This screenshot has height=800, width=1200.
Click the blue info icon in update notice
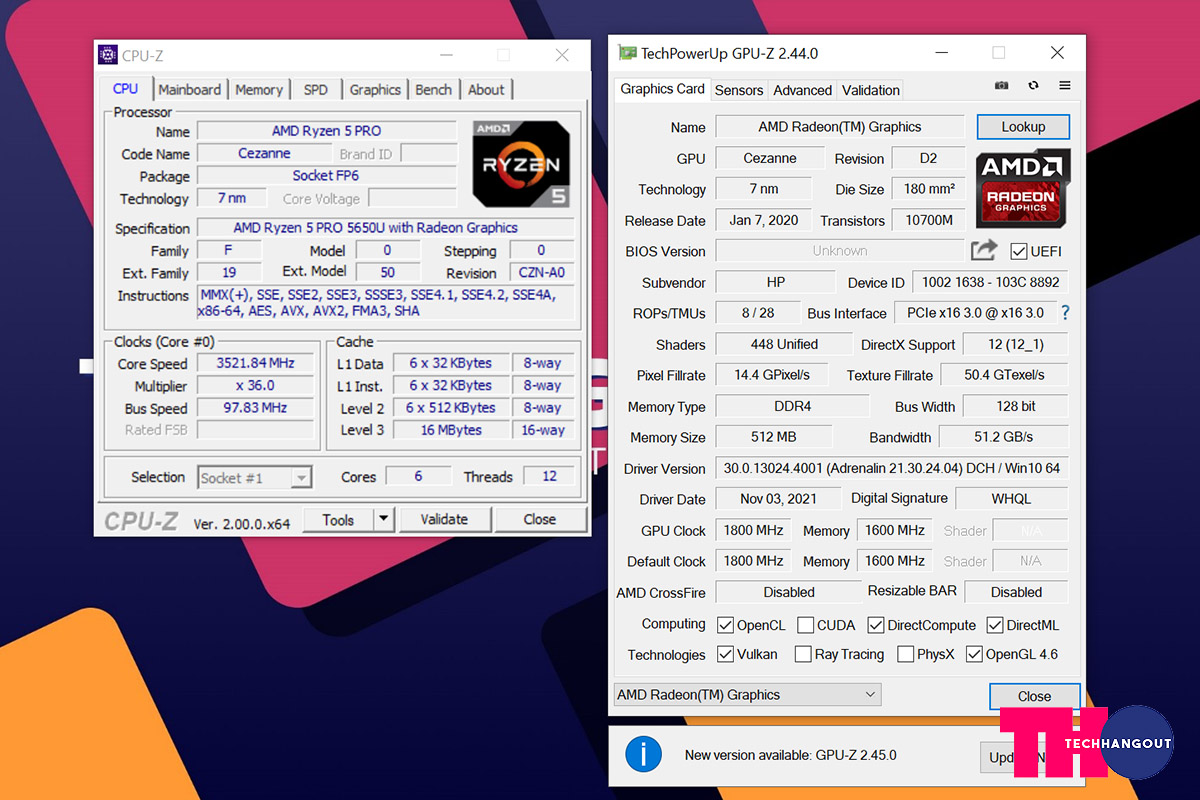(x=643, y=754)
